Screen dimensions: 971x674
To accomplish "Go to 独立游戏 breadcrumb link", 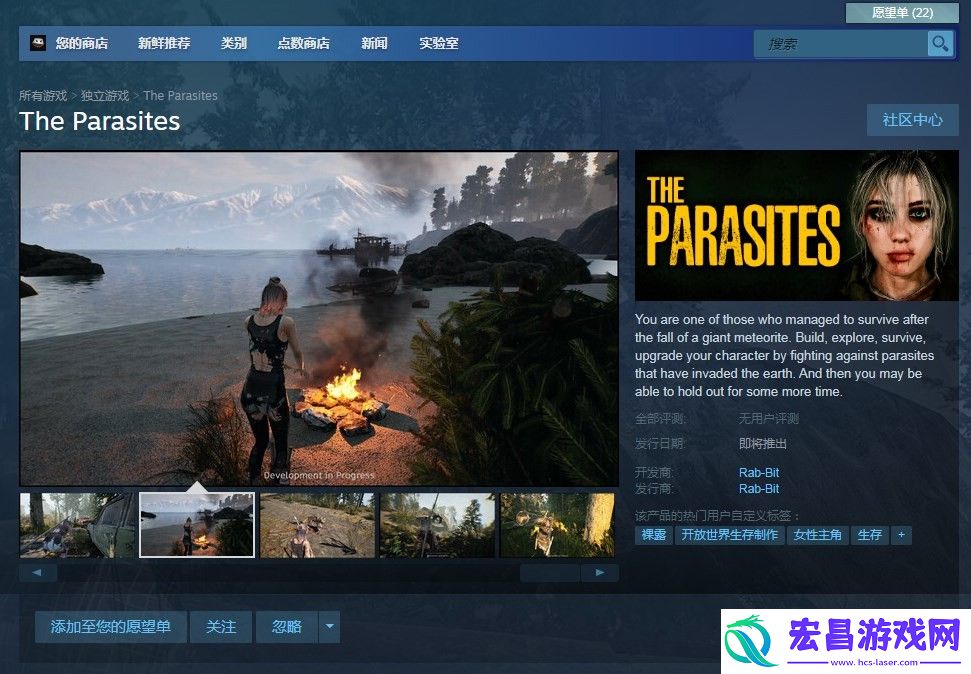I will (105, 95).
